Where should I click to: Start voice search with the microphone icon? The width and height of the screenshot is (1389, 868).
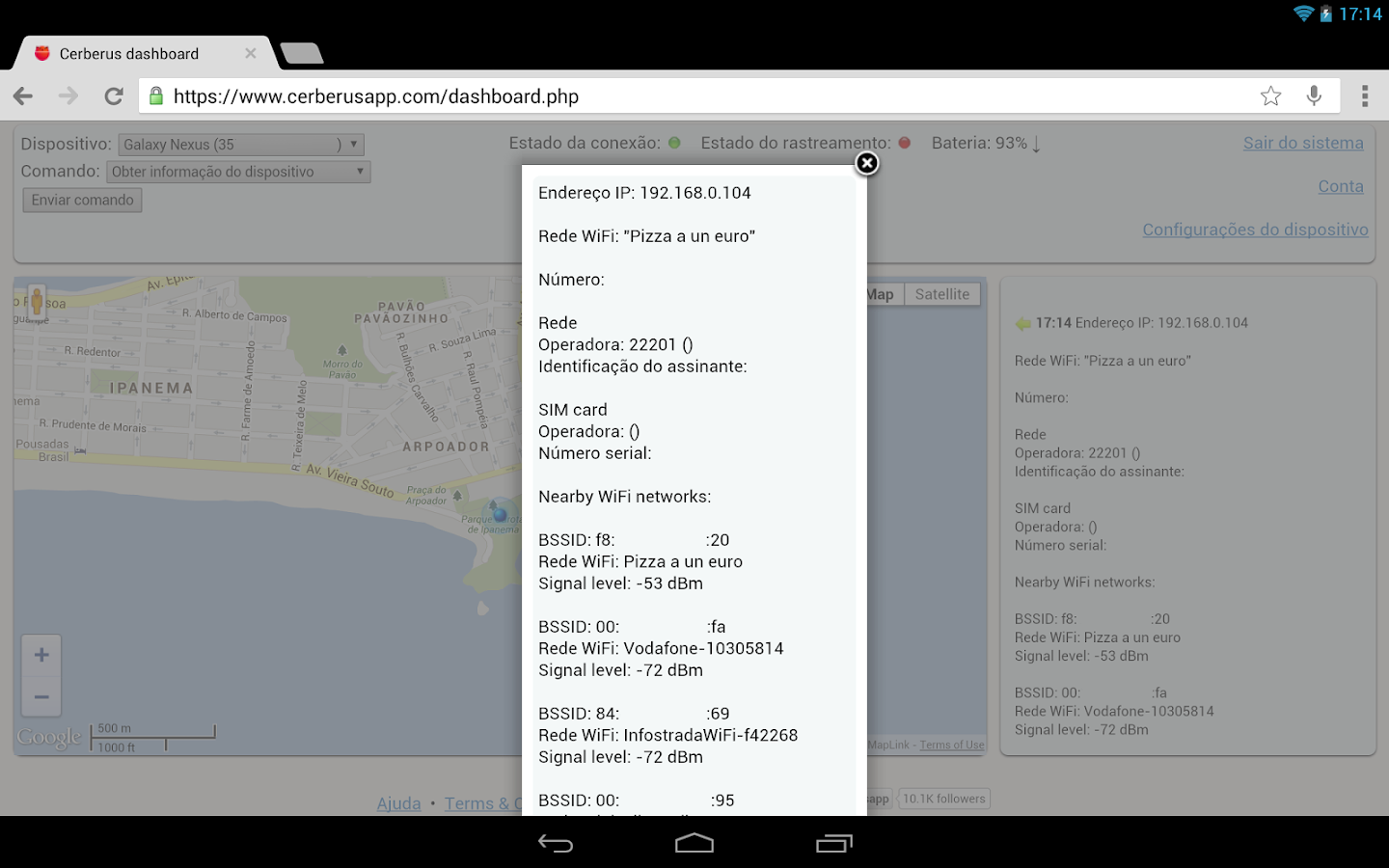[x=1314, y=95]
